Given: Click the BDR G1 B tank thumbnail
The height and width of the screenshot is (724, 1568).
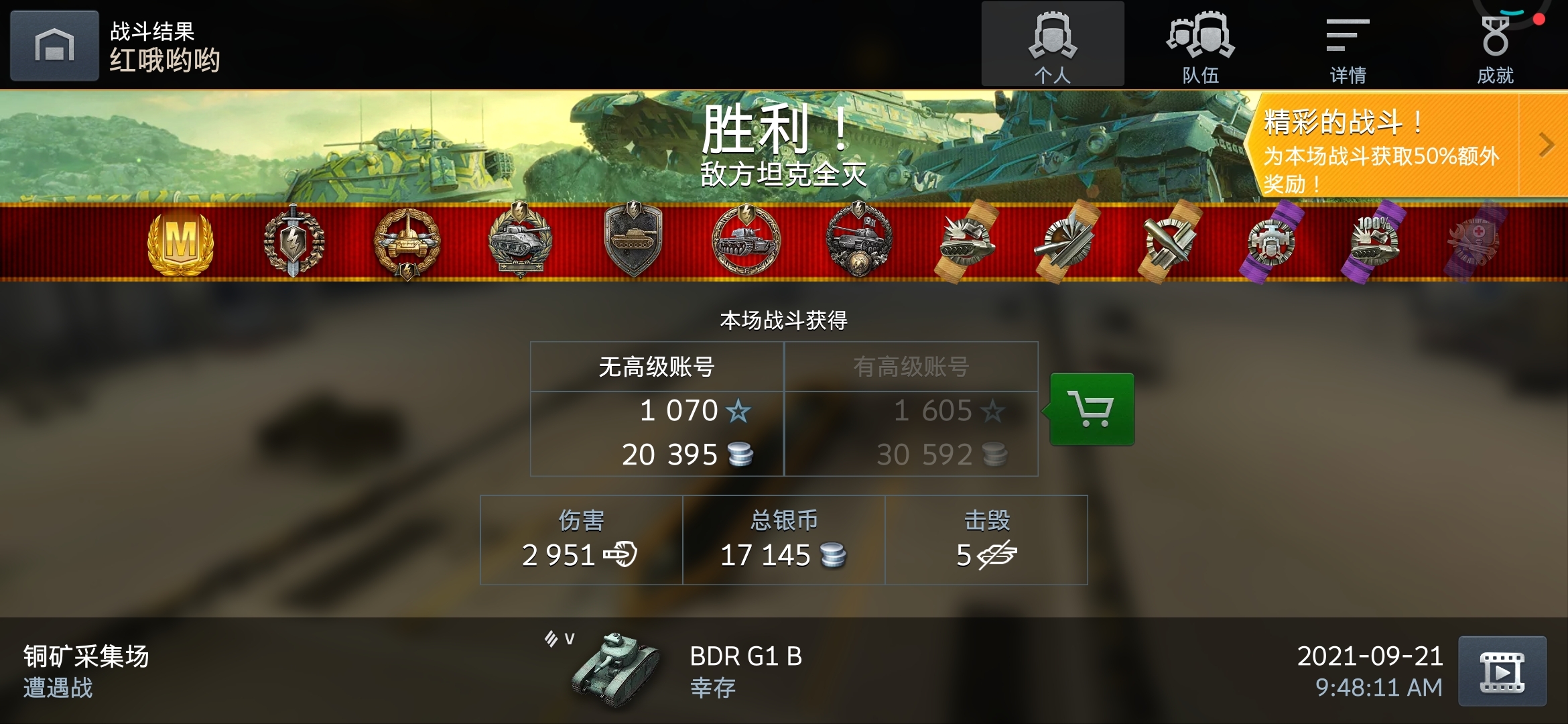Looking at the screenshot, I should 614,670.
